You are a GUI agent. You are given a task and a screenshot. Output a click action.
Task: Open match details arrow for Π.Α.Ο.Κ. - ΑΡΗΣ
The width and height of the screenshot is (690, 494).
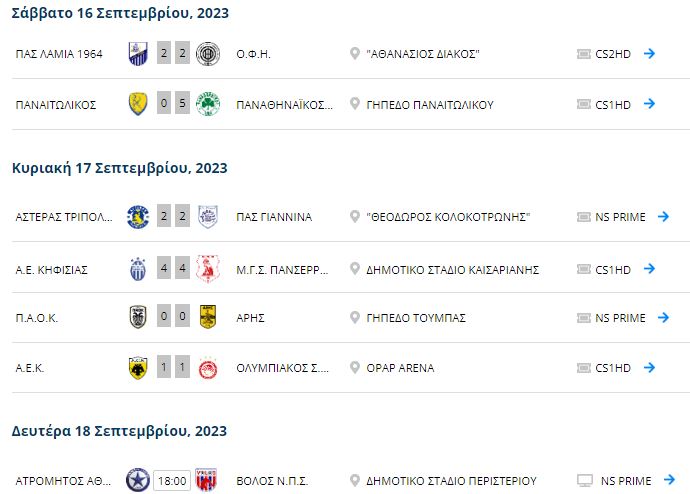(663, 317)
